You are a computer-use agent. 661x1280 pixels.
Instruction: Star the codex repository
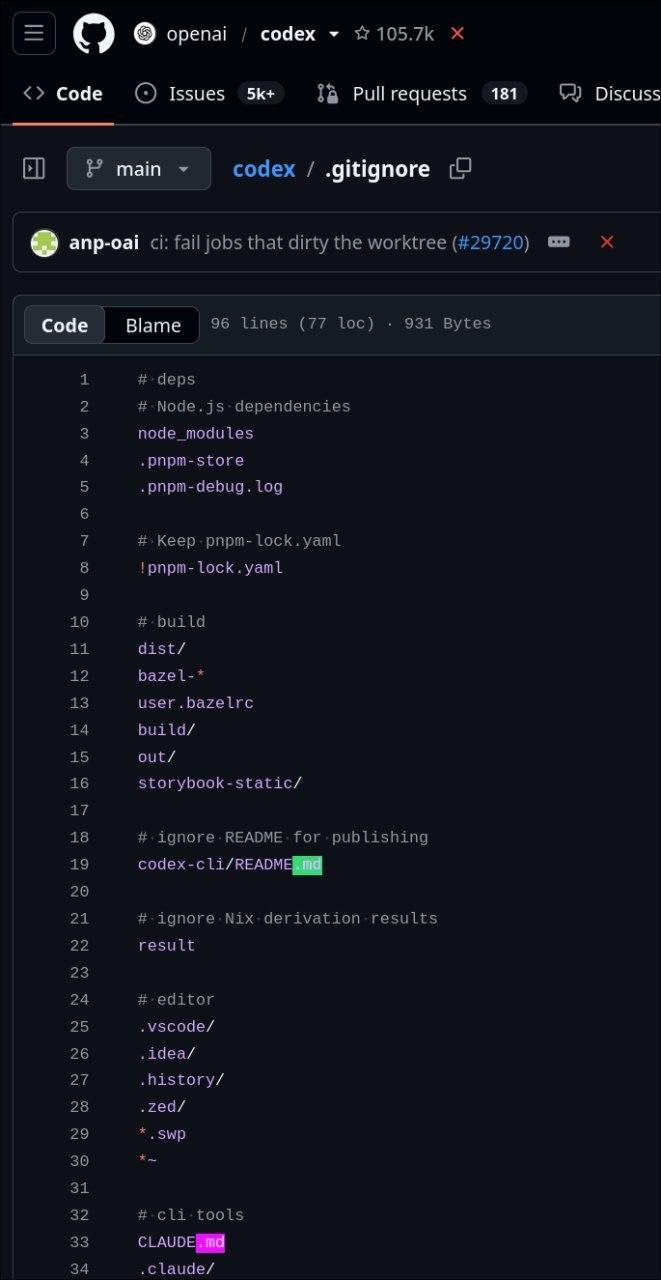394,34
